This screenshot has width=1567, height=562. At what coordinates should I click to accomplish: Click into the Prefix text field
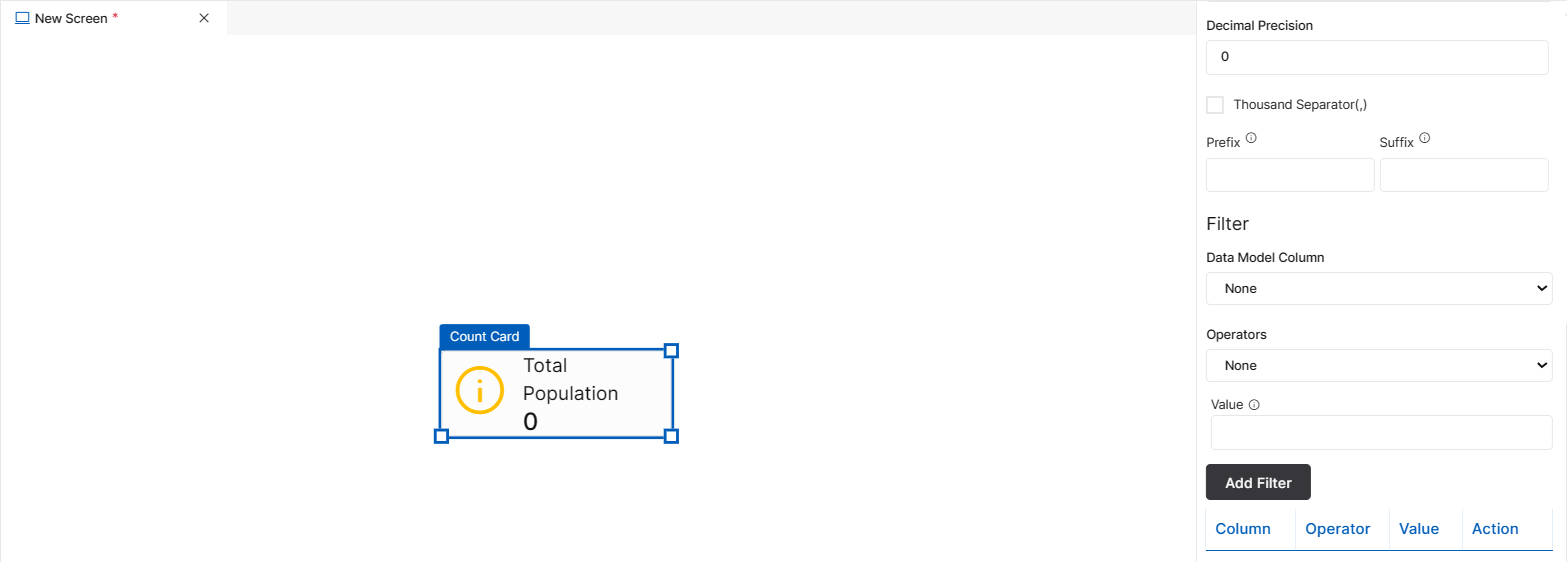click(1290, 175)
